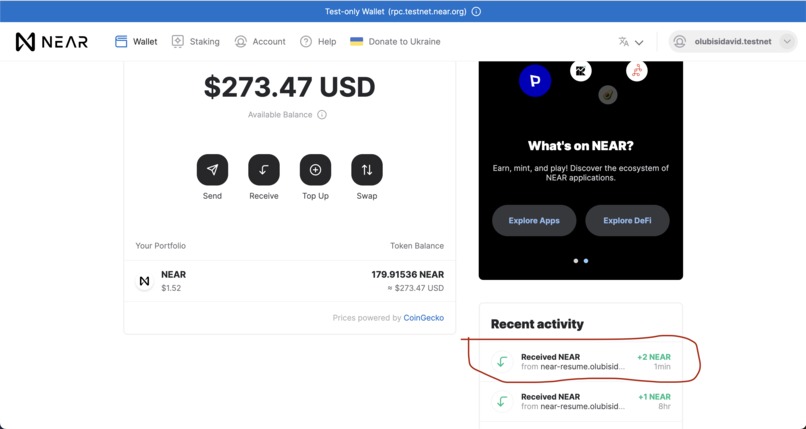The height and width of the screenshot is (429, 806).
Task: Click receive arrow icon of 1min activity
Action: 502,362
